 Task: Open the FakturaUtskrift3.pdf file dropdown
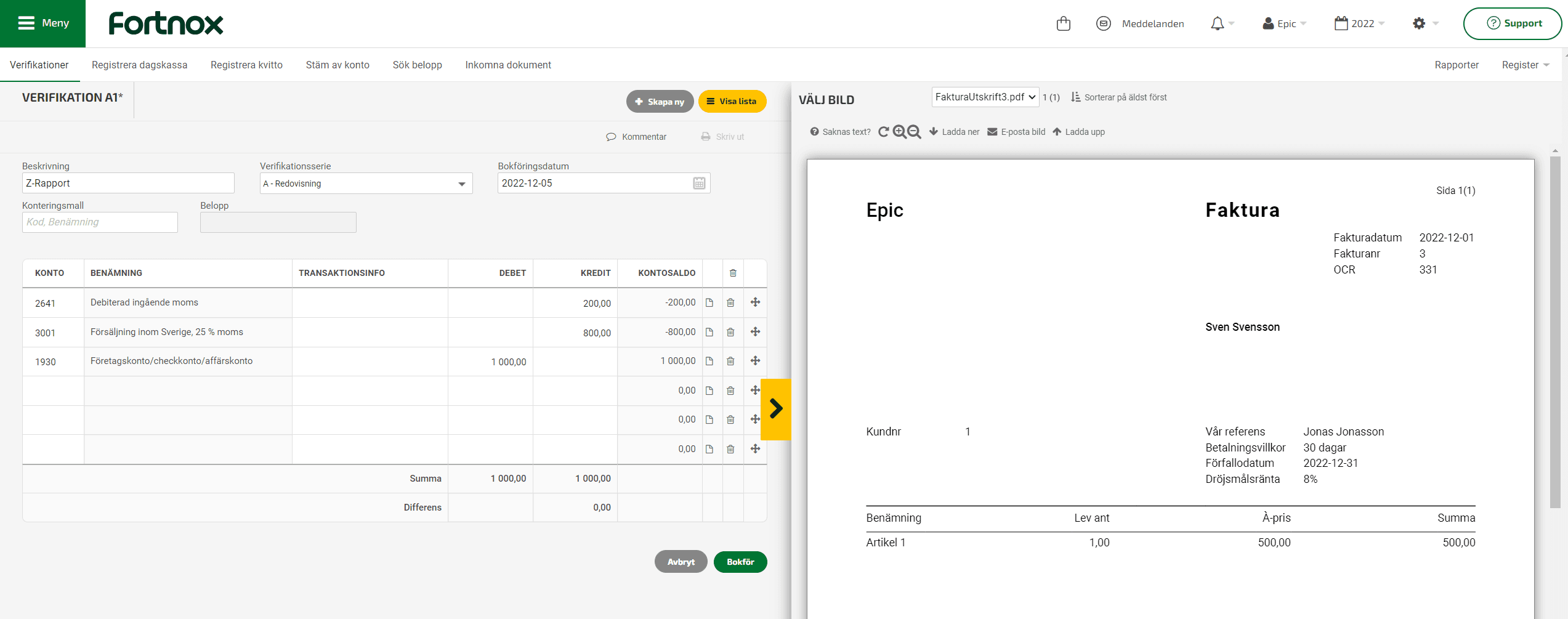985,97
